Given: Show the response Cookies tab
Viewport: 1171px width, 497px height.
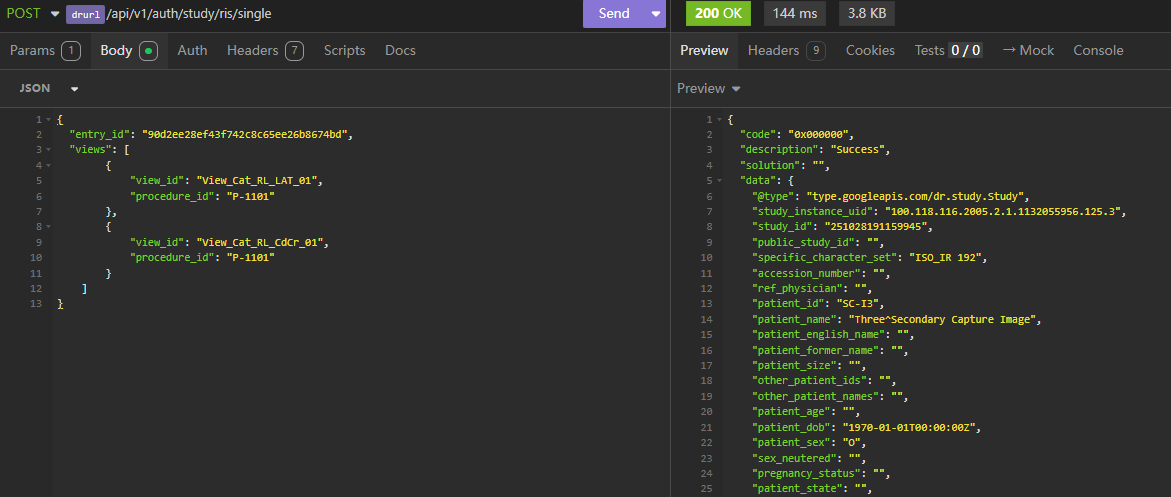Looking at the screenshot, I should pos(870,50).
